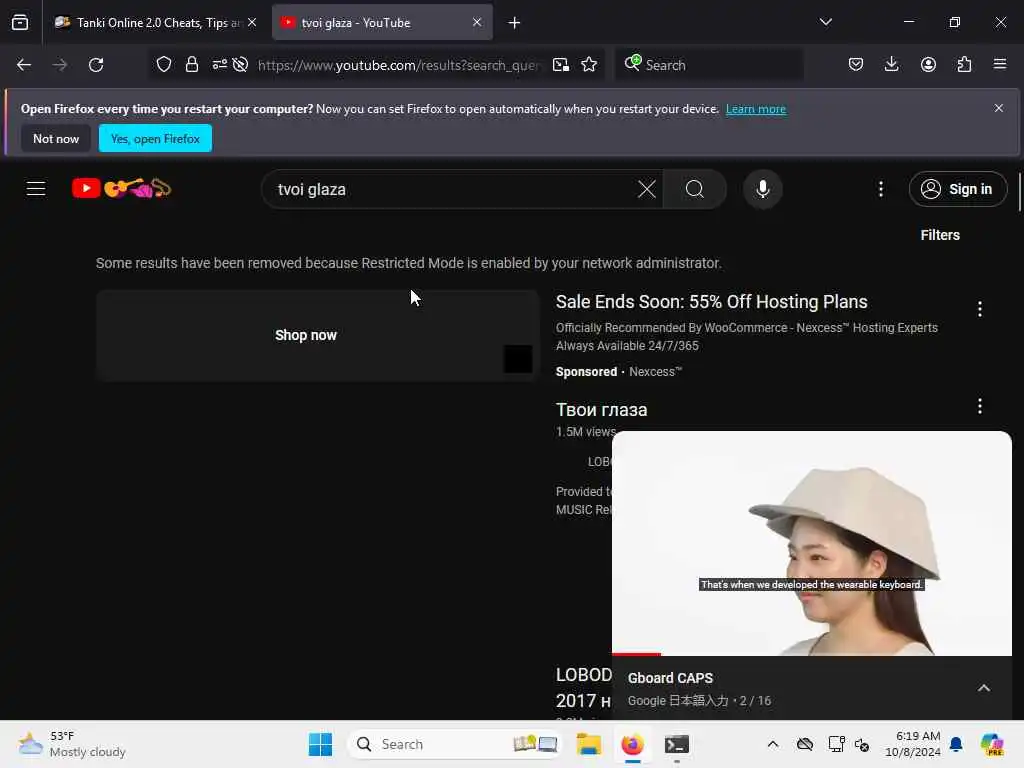Click the YouTube URL address field
1024x768 pixels.
[x=398, y=65]
